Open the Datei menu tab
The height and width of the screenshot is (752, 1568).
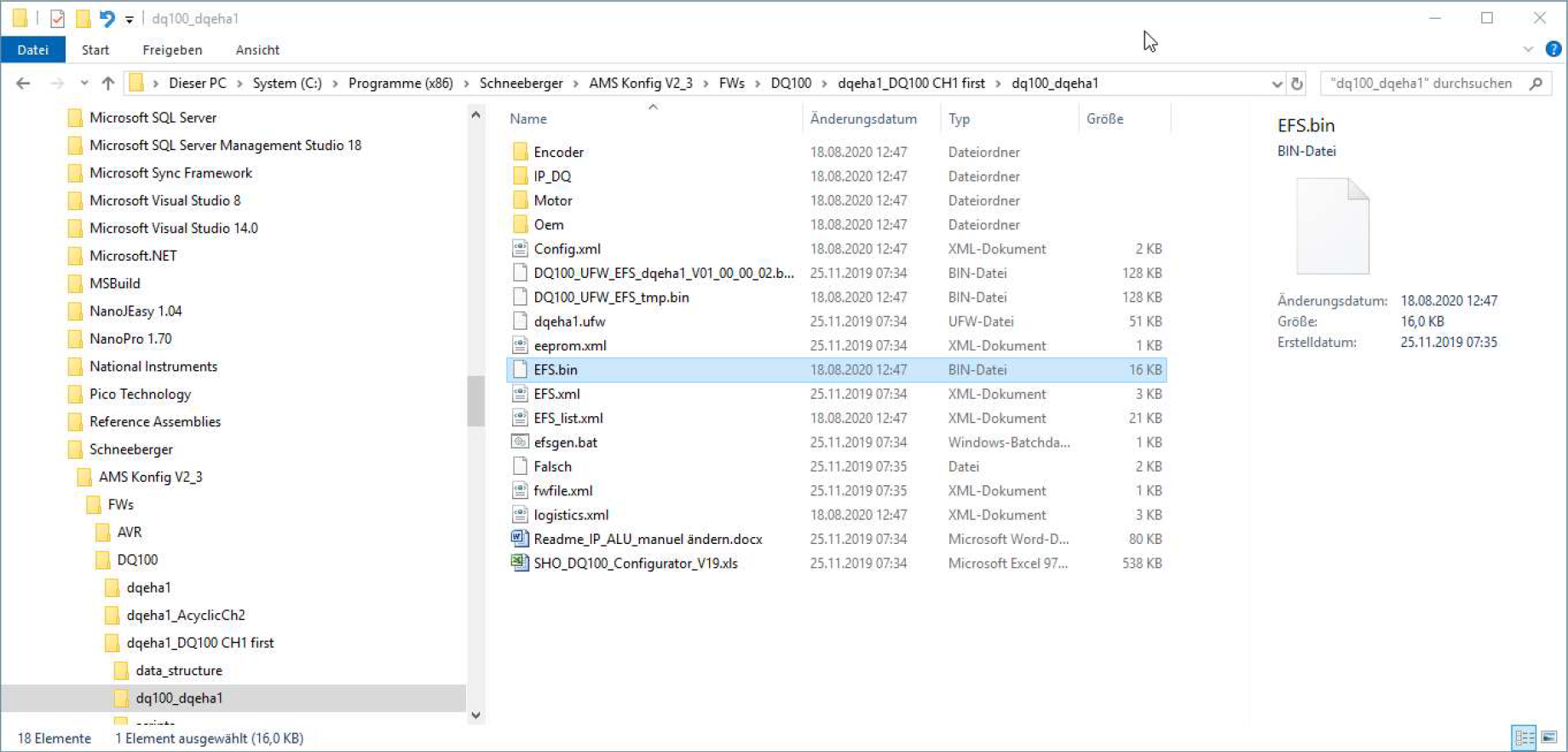[33, 49]
